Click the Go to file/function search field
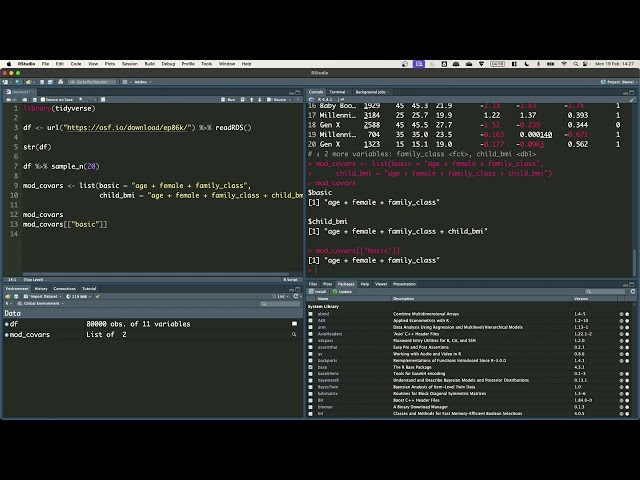Viewport: 640px width, 480px height. [x=91, y=82]
